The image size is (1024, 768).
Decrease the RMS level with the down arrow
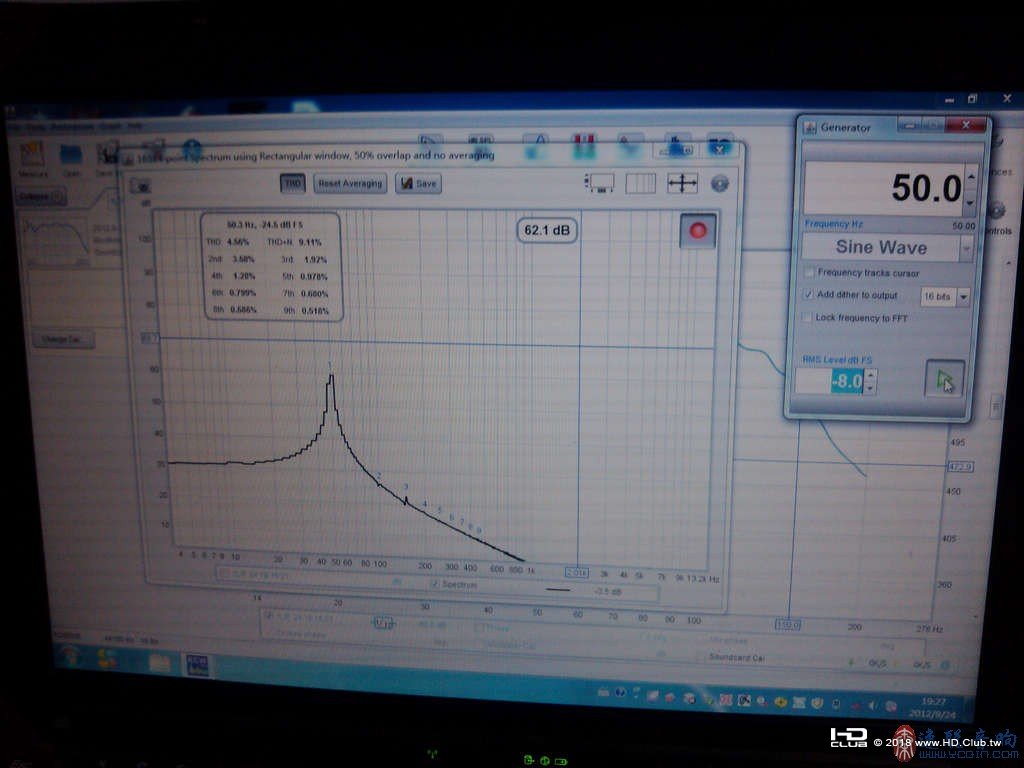[x=869, y=388]
